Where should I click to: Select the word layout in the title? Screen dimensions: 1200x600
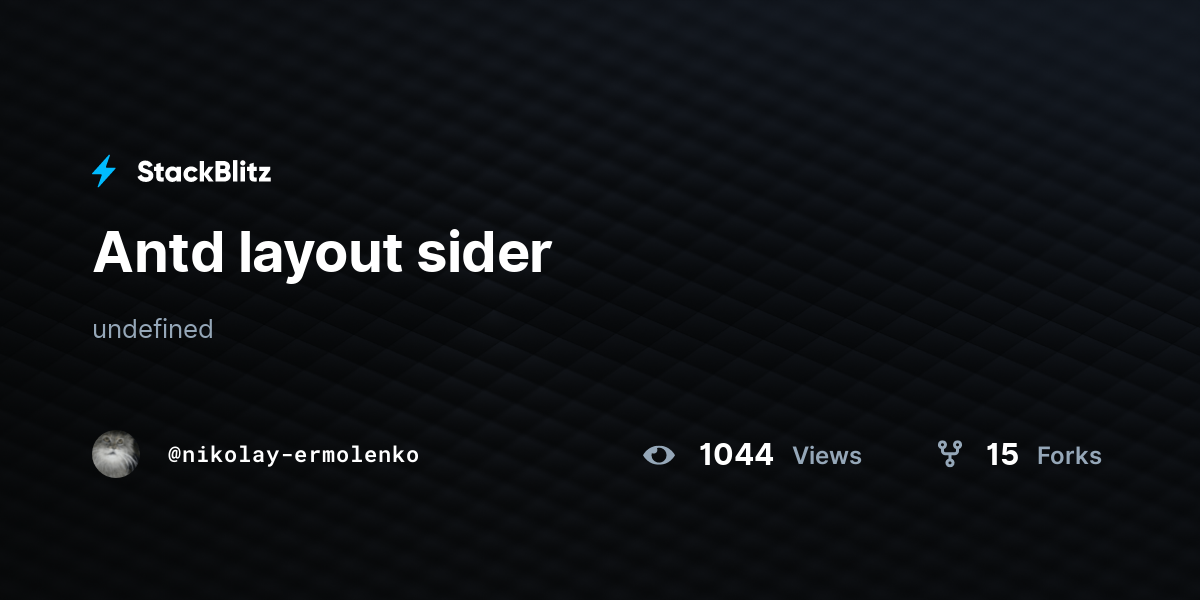tap(320, 255)
